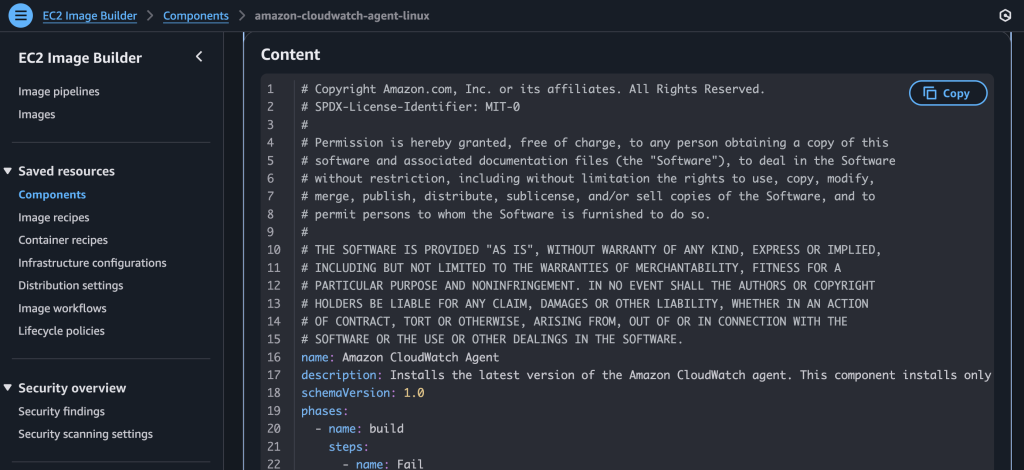Click code line with SPDX-License-Identifier: MIT-0
1024x470 pixels.
[411, 106]
